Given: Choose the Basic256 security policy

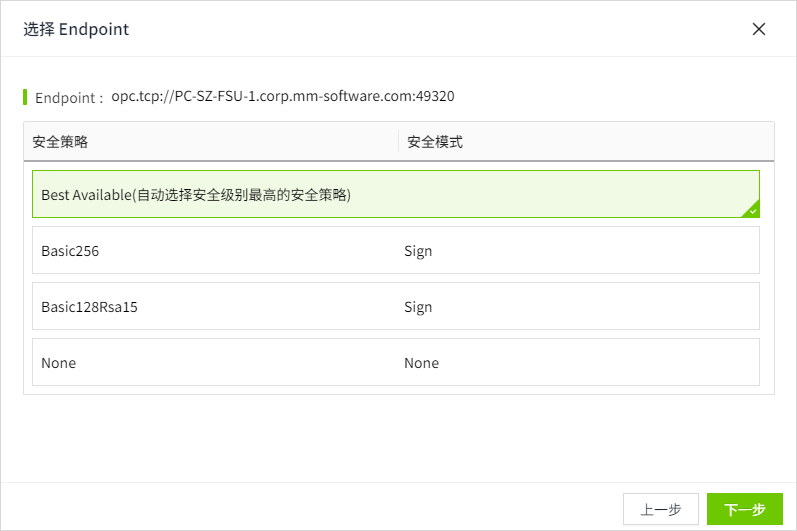Looking at the screenshot, I should pyautogui.click(x=70, y=251).
